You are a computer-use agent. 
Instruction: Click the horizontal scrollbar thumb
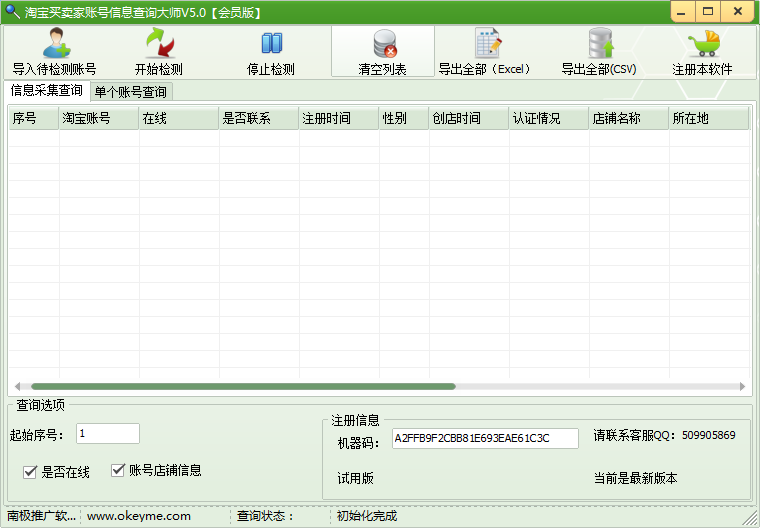[243, 386]
